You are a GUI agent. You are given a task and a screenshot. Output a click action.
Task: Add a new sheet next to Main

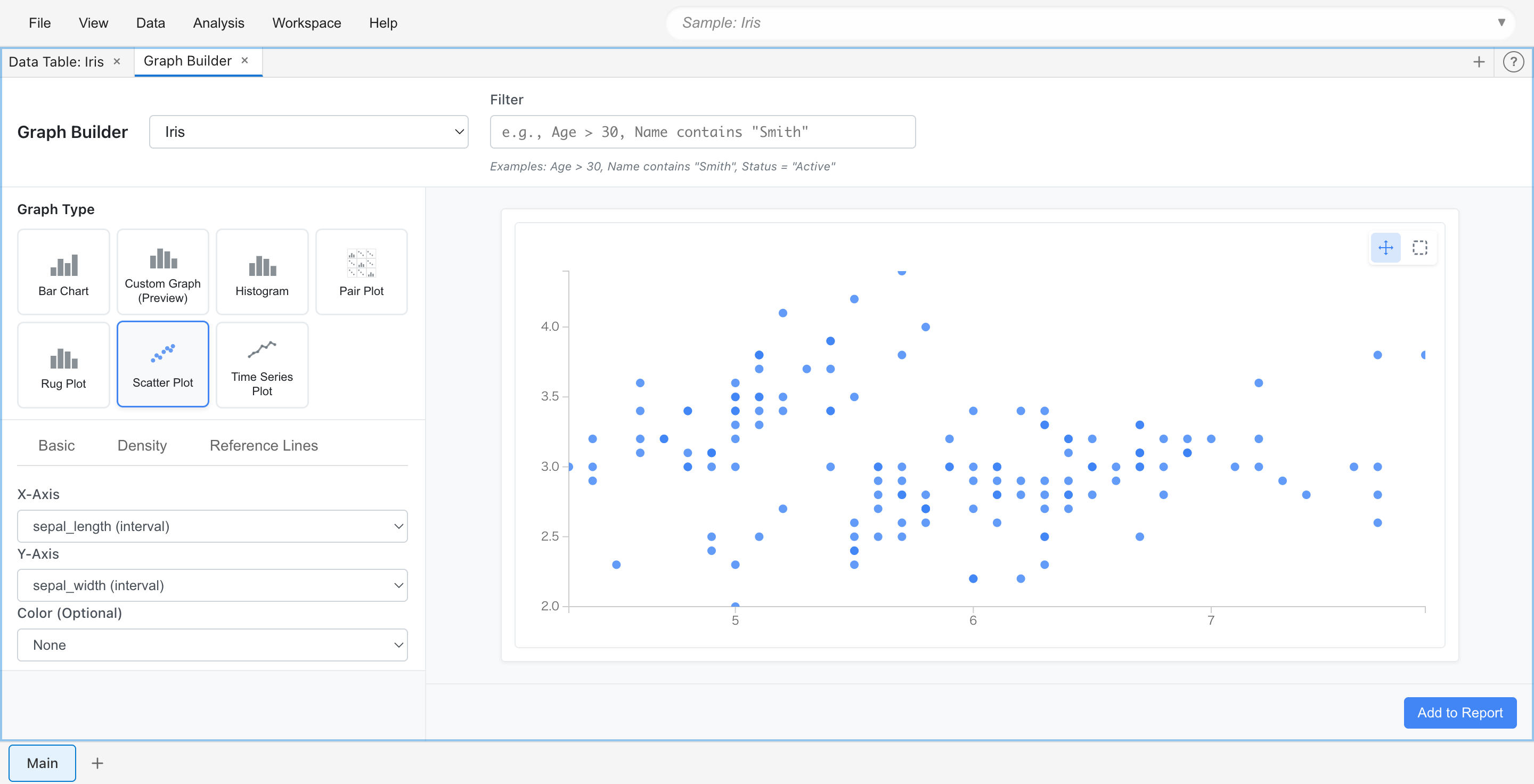[x=97, y=763]
